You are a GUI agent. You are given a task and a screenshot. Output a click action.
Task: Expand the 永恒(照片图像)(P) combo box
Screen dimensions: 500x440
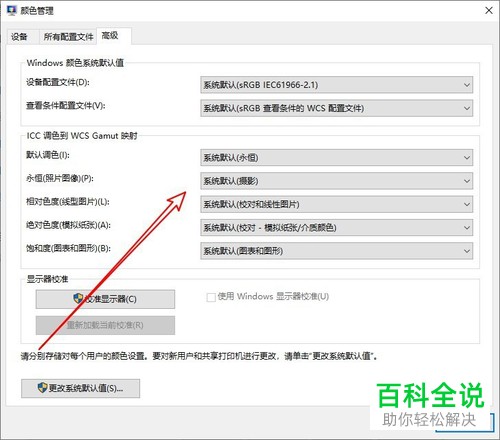[336, 181]
